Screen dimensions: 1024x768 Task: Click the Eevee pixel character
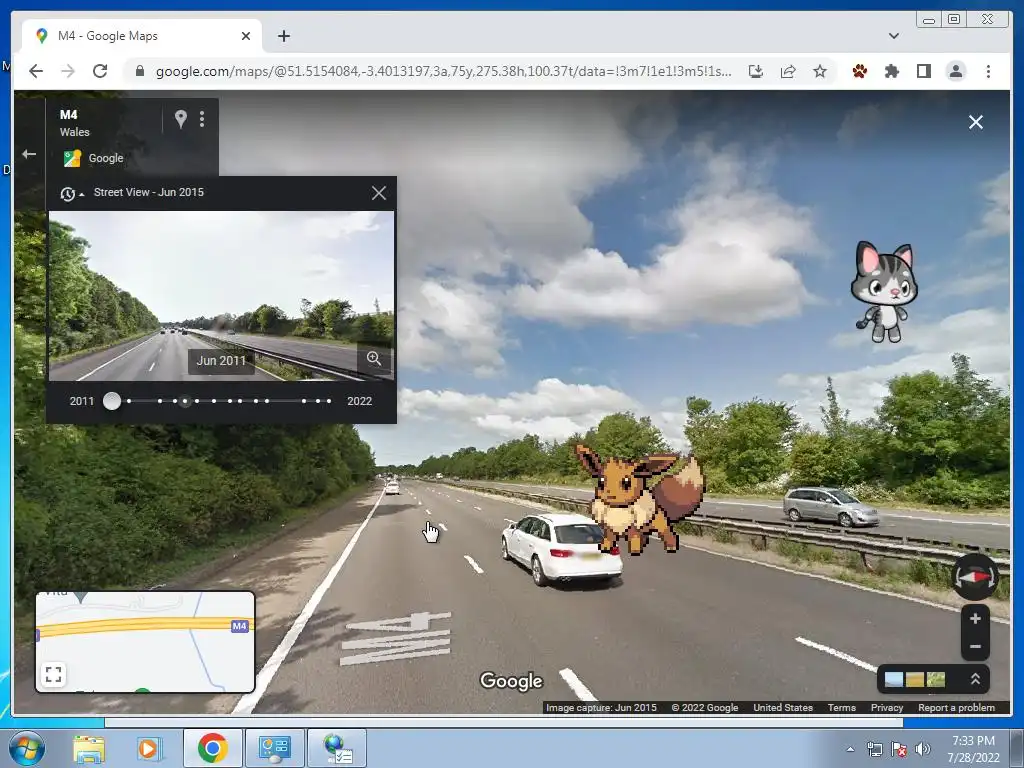click(x=640, y=500)
